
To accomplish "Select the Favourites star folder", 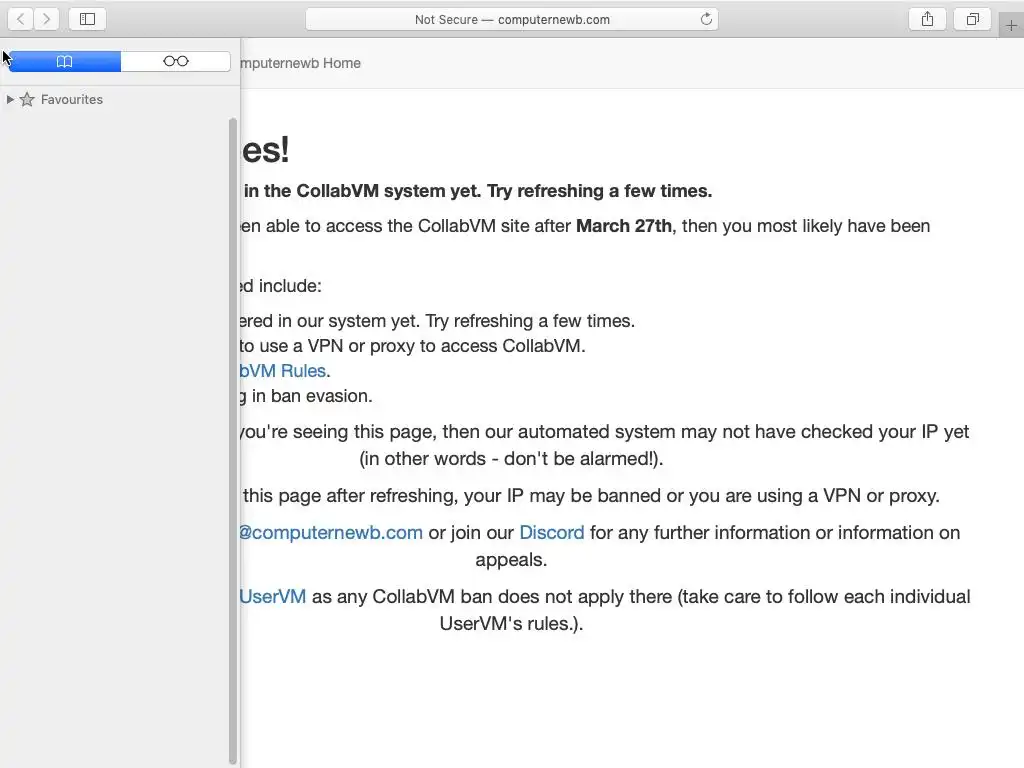I will point(61,99).
